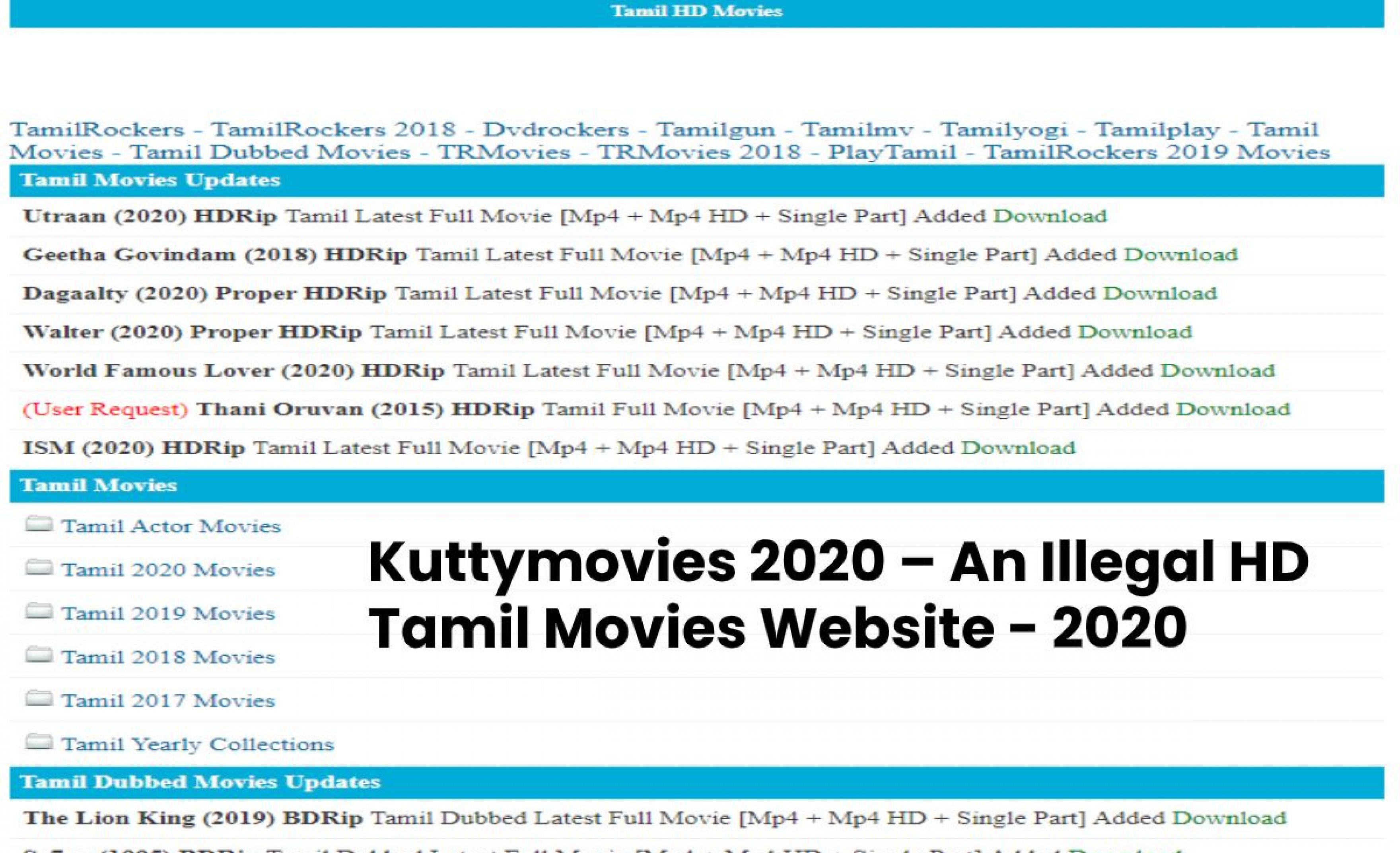The image size is (1400, 853).
Task: Select the Utraan (2020) HDRip title
Action: click(150, 216)
